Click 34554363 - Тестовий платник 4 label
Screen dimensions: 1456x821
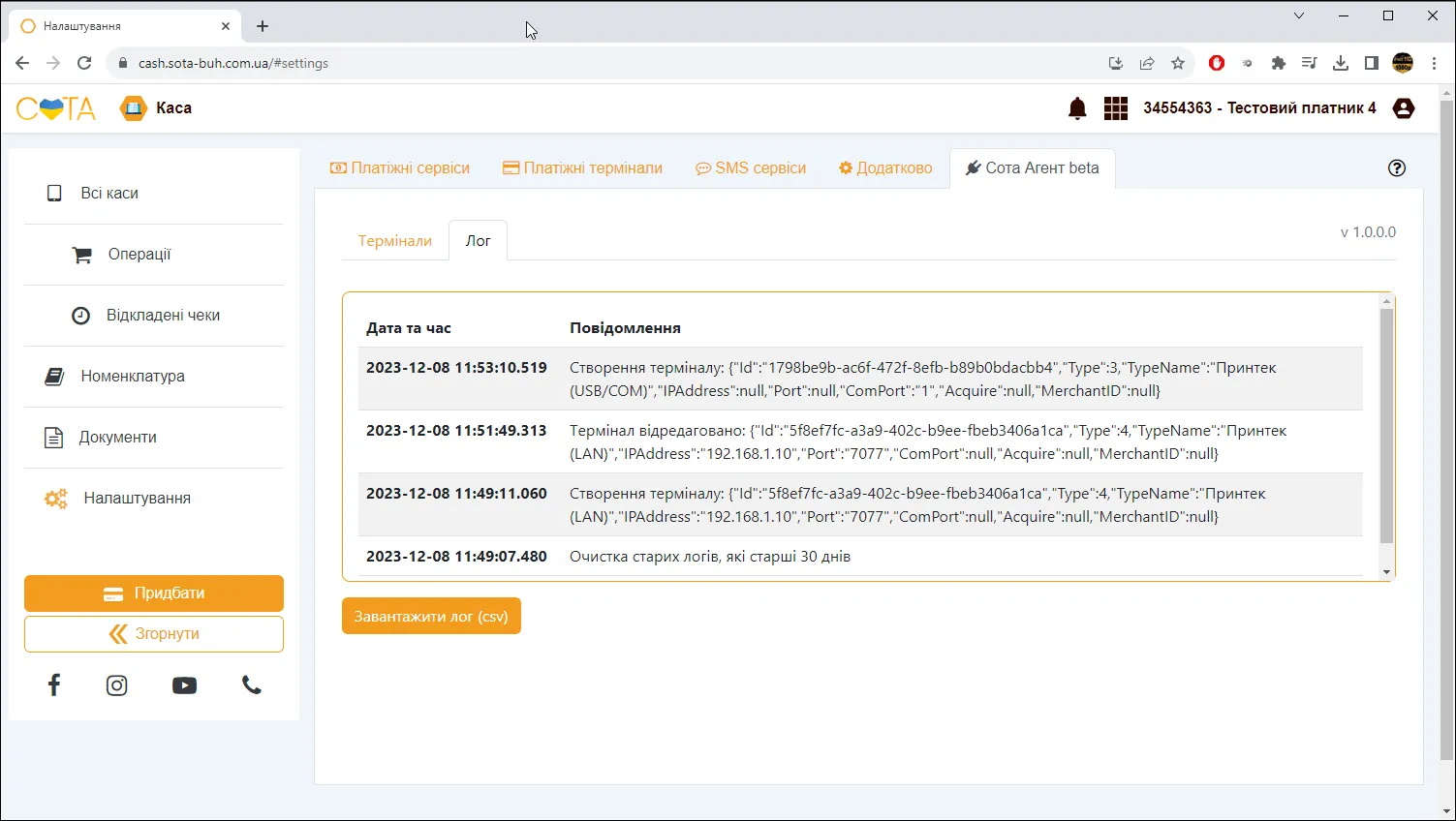tap(1259, 108)
